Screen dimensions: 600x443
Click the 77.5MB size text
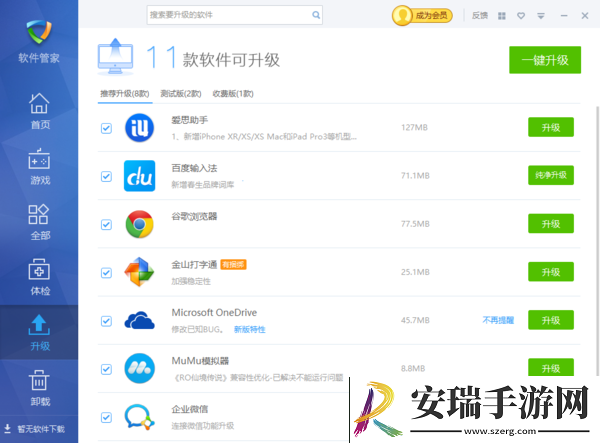pyautogui.click(x=415, y=224)
